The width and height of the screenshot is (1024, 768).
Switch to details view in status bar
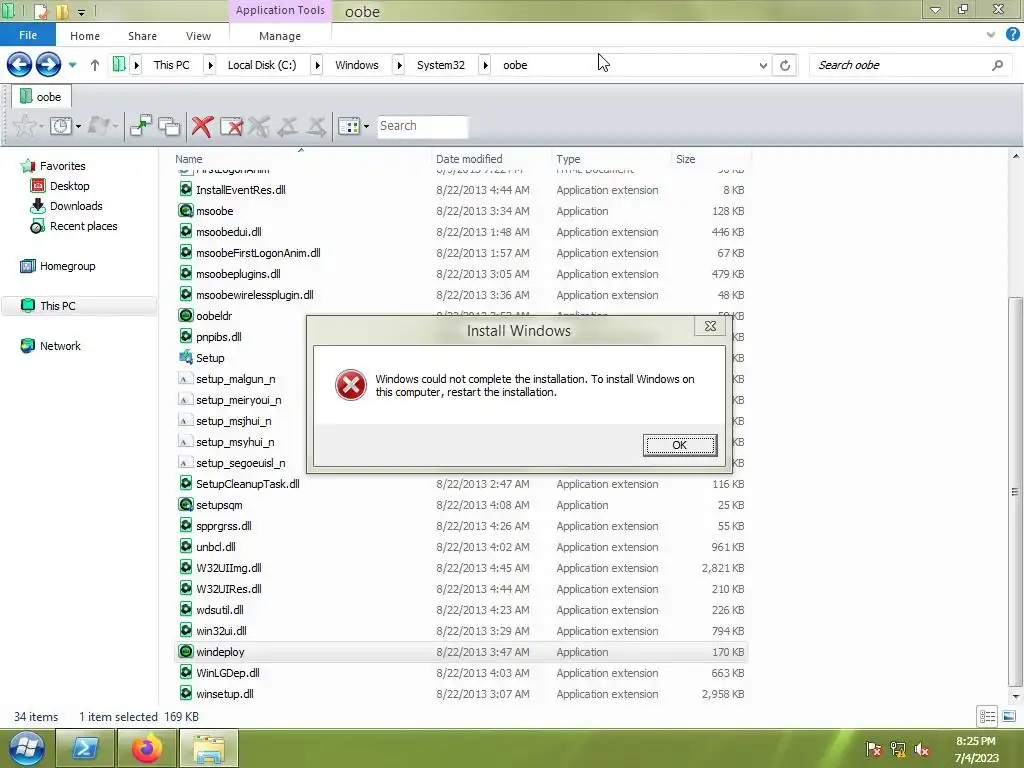pyautogui.click(x=987, y=716)
